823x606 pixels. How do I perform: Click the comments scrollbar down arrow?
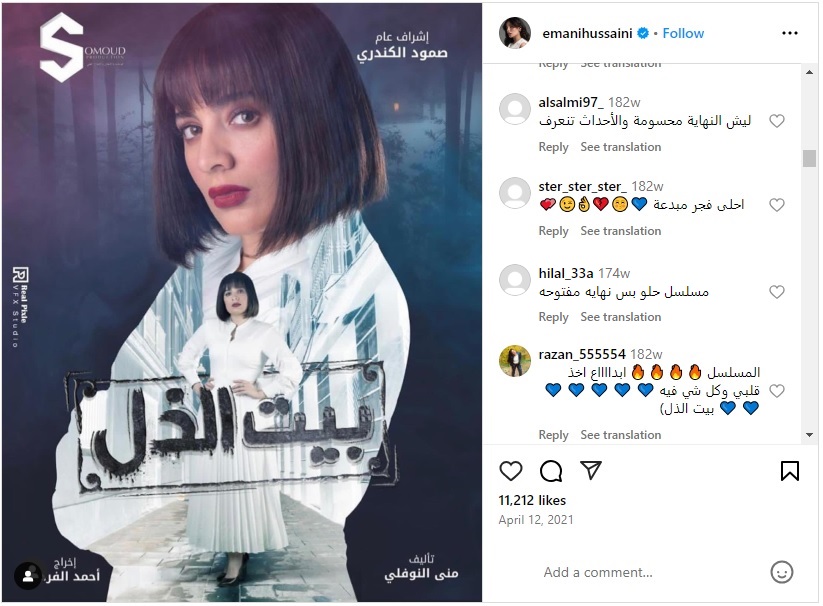tap(809, 435)
